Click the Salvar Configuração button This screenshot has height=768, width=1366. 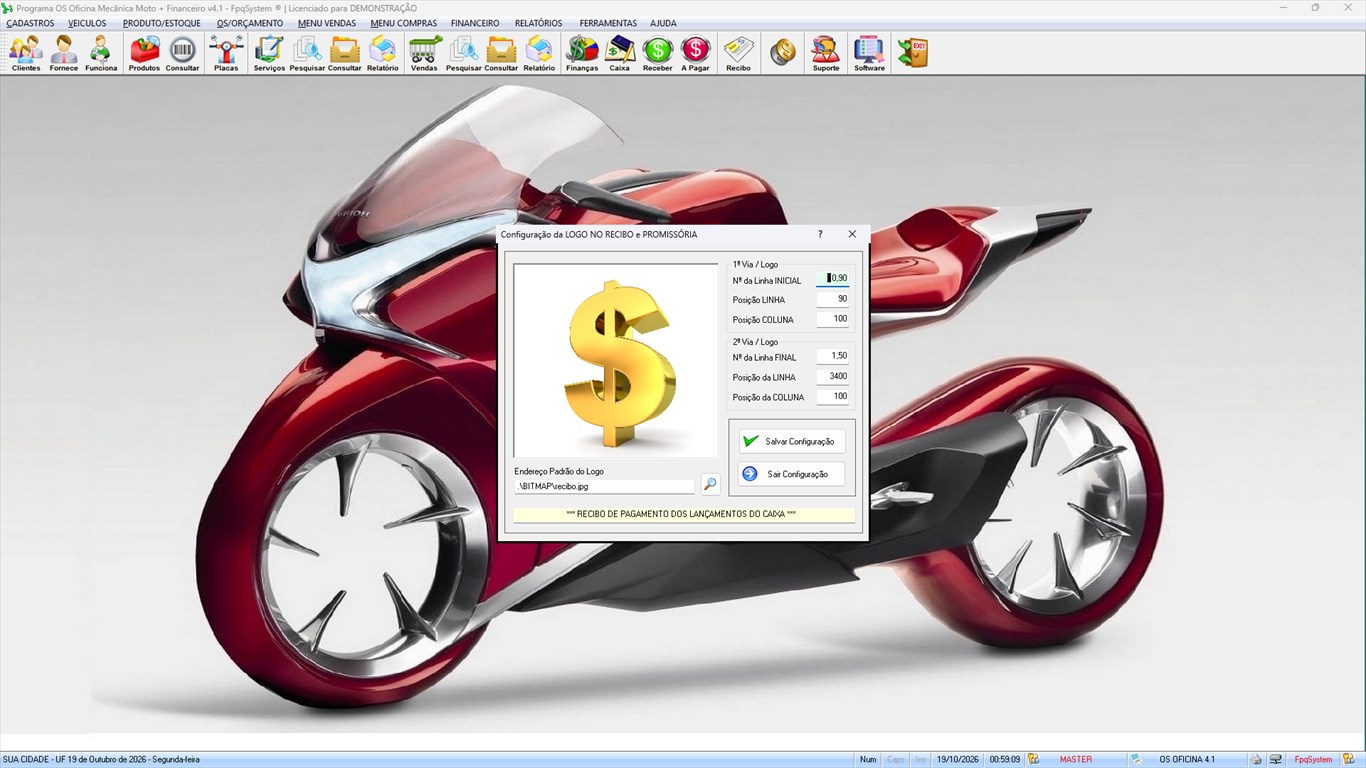click(792, 441)
